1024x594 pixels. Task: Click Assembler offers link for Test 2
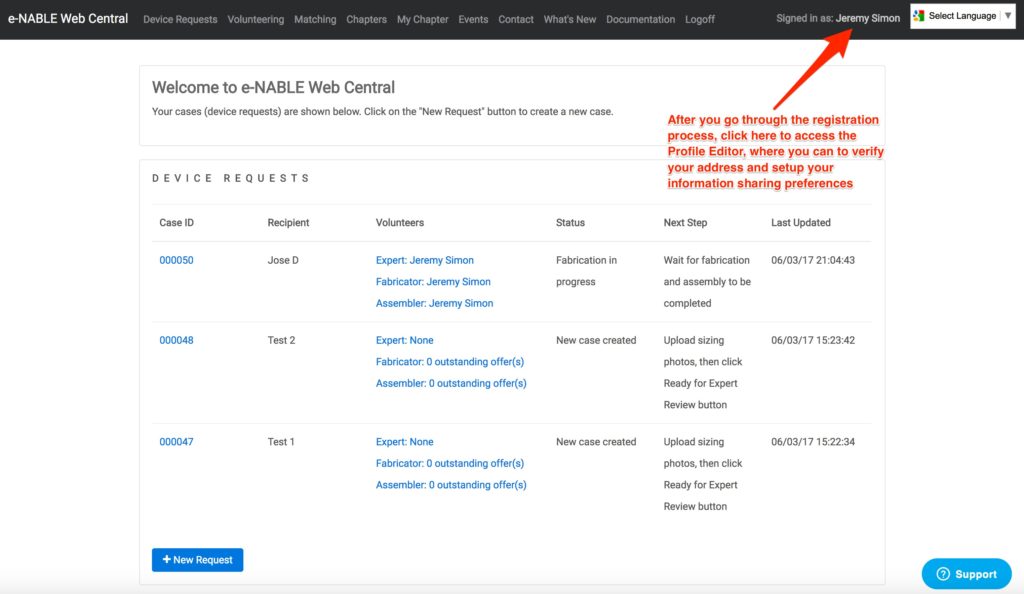click(x=451, y=383)
